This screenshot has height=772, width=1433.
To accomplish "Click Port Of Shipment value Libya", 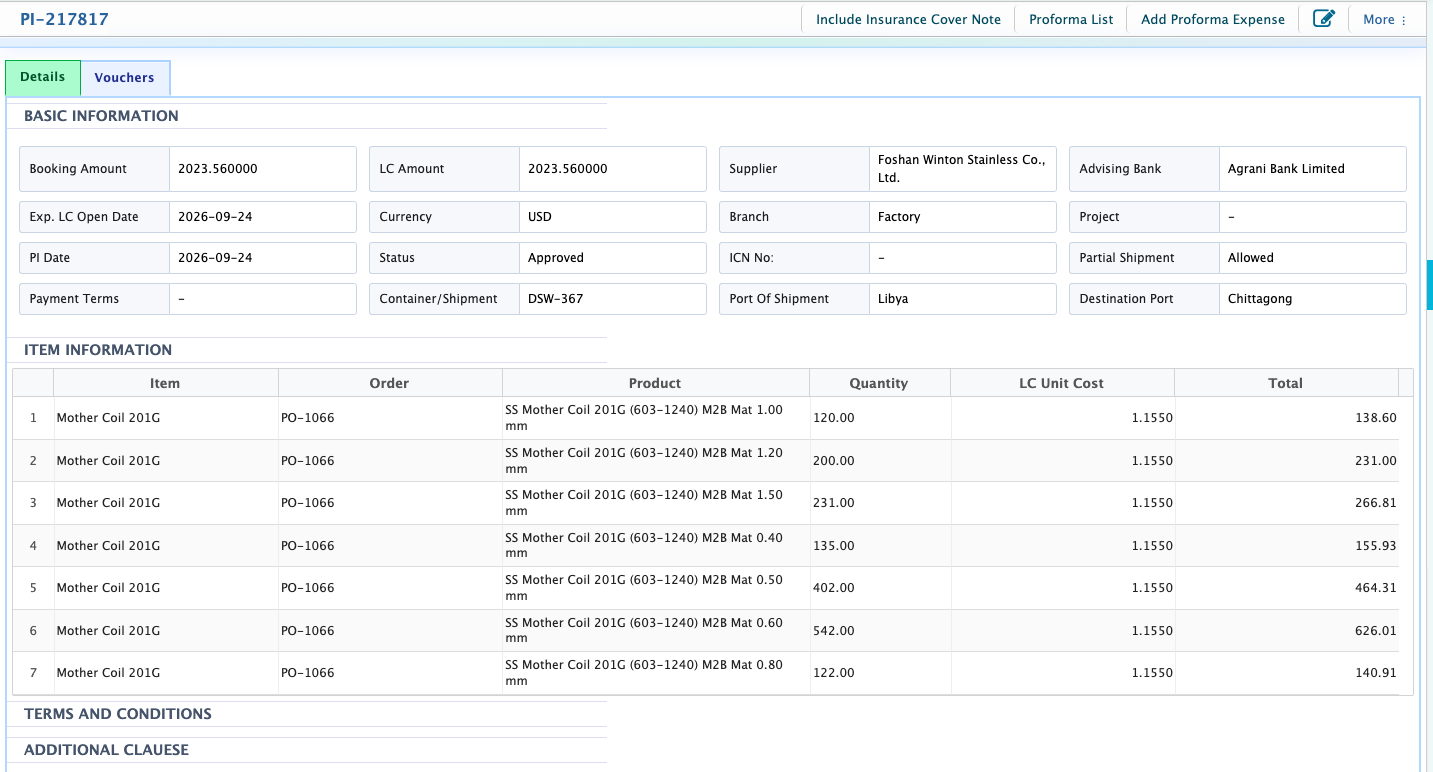I will [893, 299].
